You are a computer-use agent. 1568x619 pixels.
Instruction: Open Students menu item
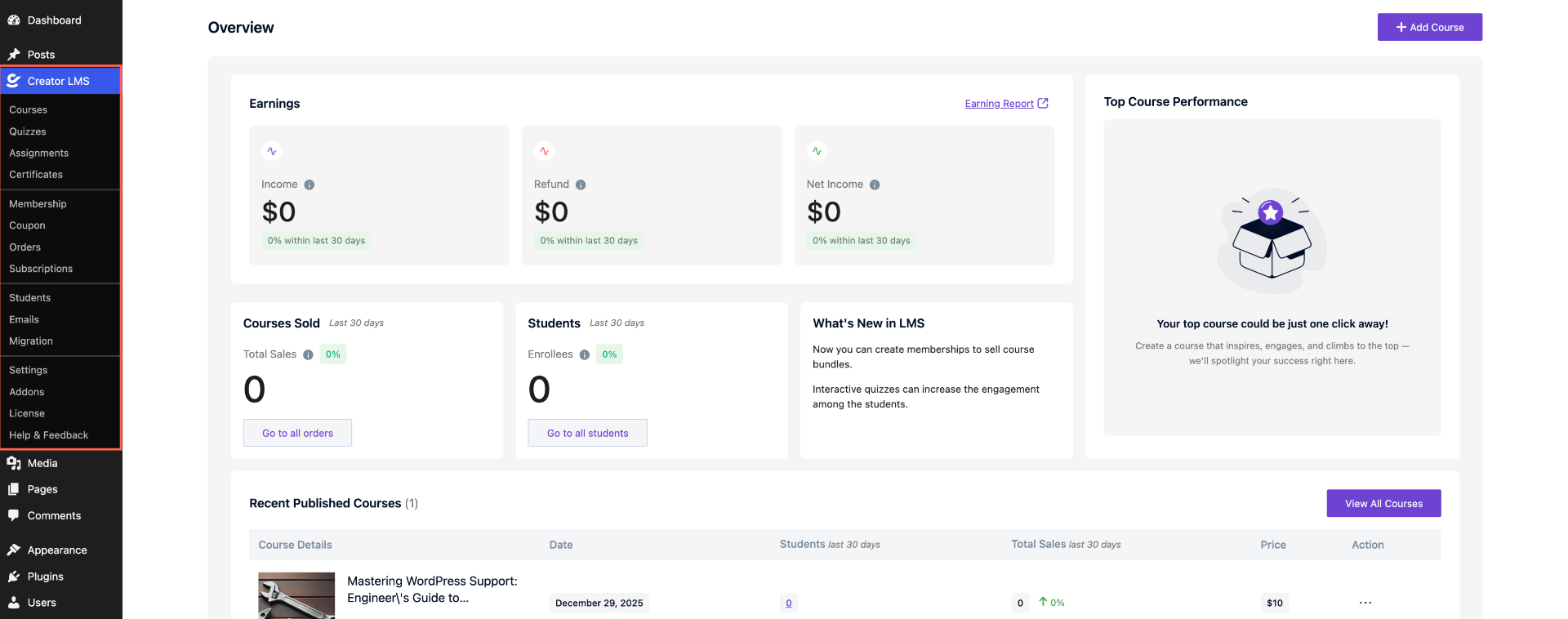[x=30, y=298]
